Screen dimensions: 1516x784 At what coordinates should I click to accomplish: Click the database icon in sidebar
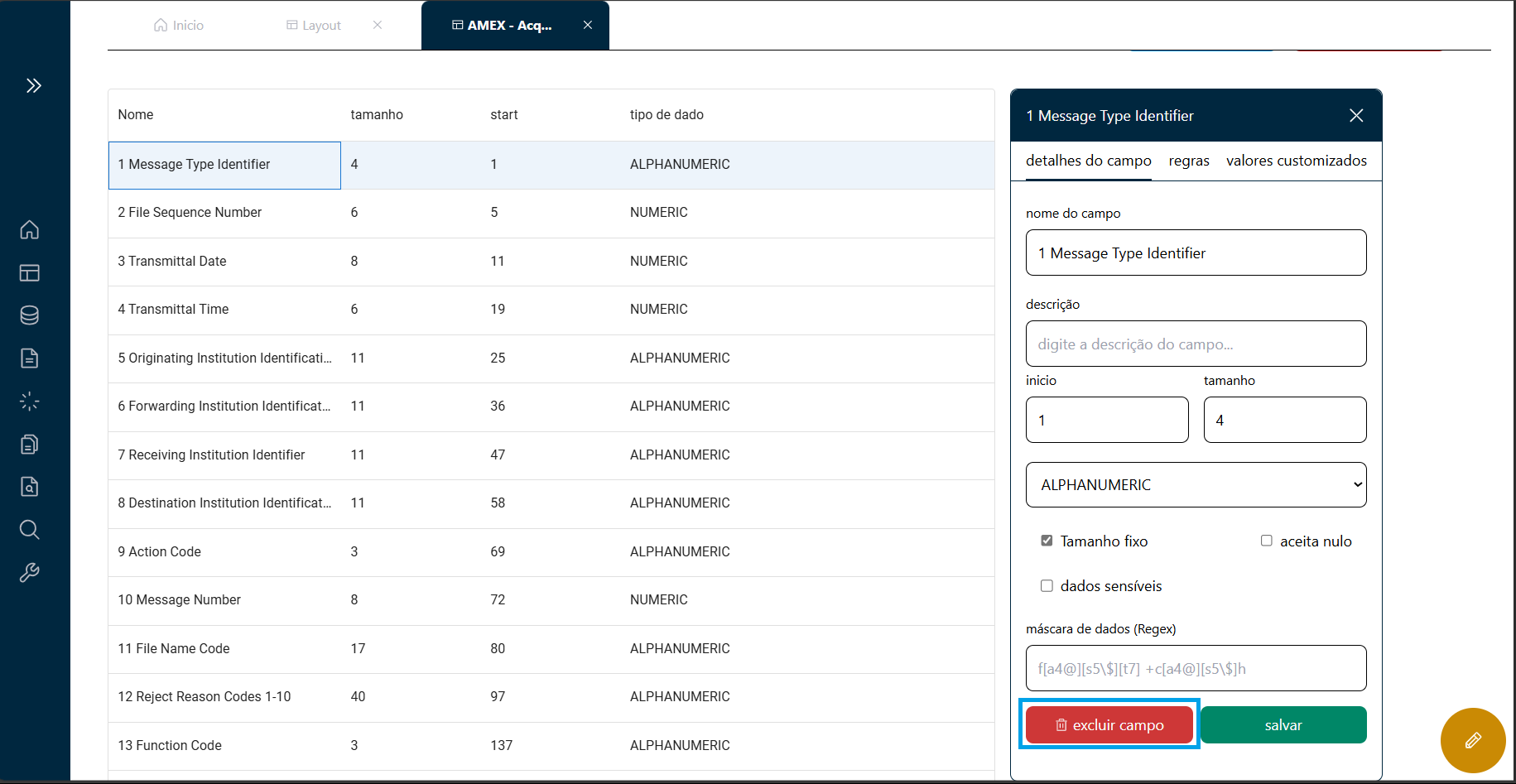coord(30,315)
